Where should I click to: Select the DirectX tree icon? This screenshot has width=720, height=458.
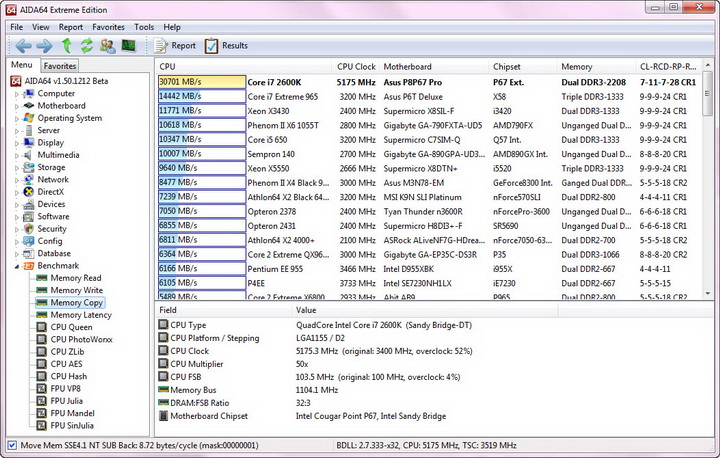point(29,192)
